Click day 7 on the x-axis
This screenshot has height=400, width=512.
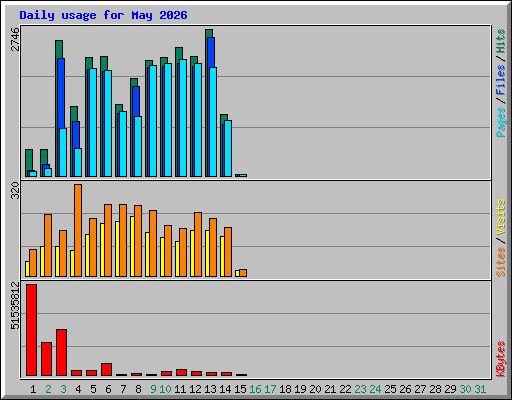click(123, 389)
